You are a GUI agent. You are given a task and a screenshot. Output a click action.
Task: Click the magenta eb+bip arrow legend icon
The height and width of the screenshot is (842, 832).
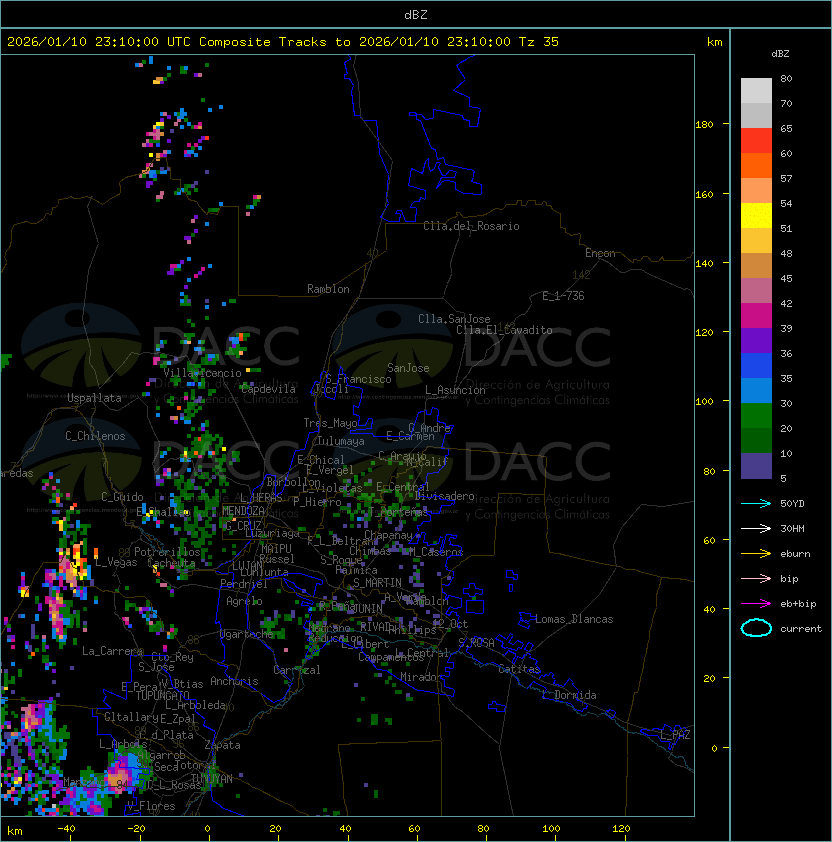pos(756,604)
